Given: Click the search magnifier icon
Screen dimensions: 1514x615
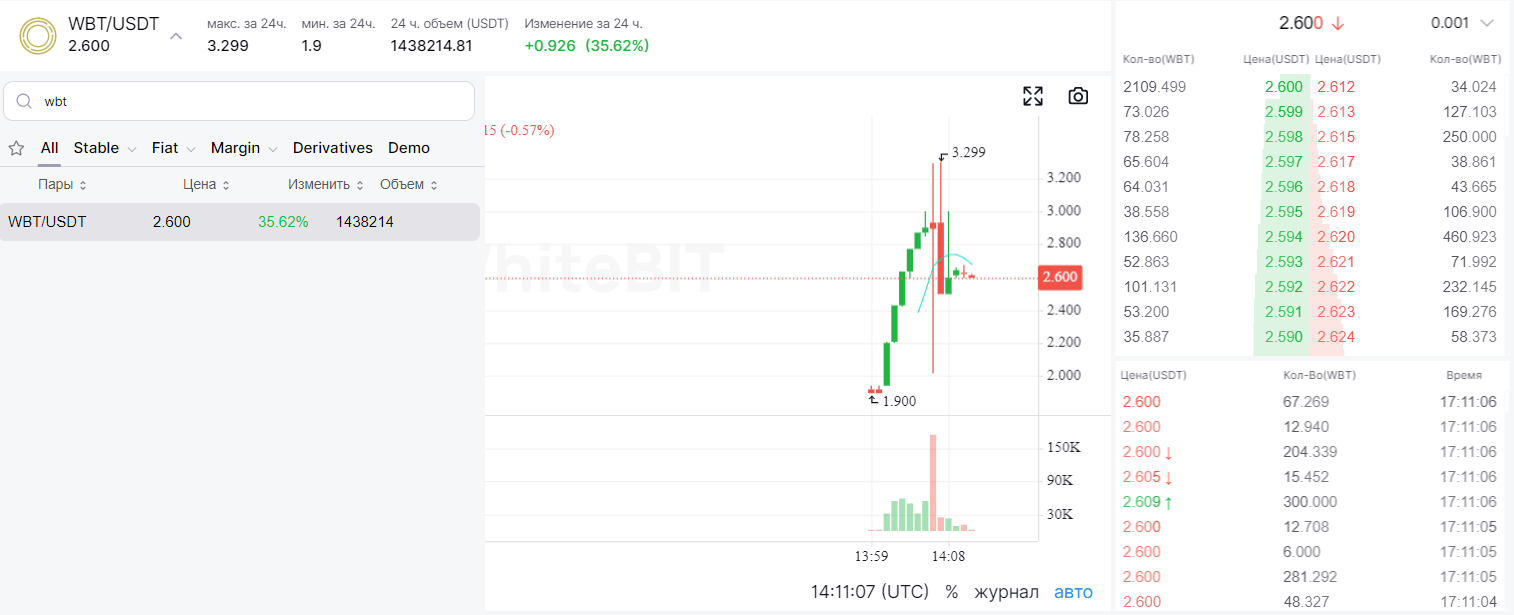Looking at the screenshot, I should [25, 101].
